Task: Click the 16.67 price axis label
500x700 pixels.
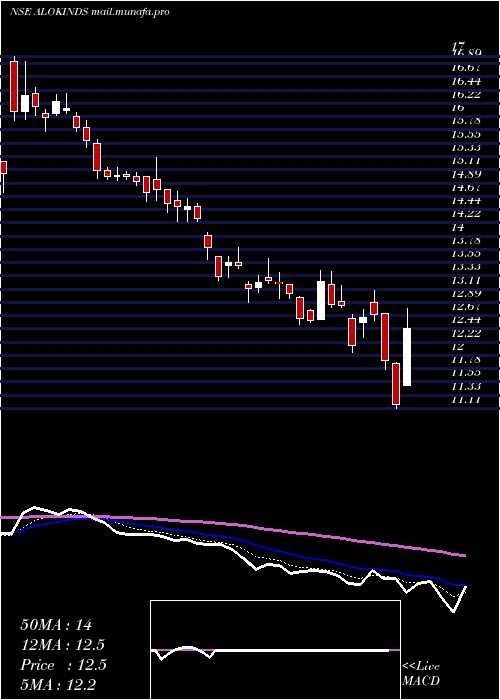Action: point(466,68)
